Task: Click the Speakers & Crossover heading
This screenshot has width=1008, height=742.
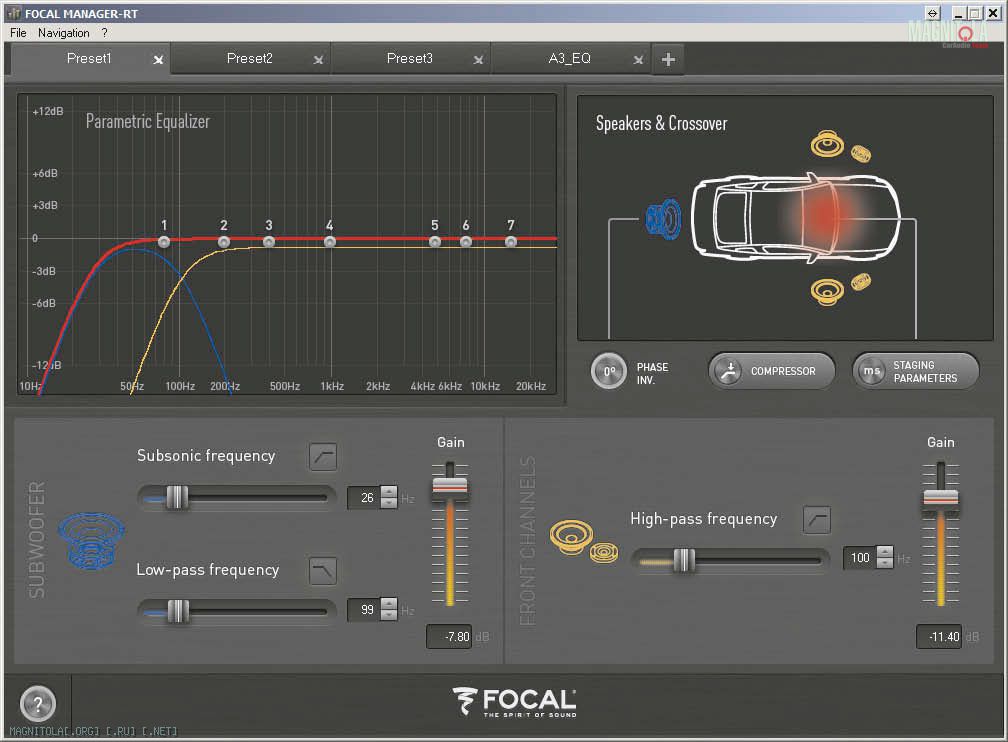Action: point(662,123)
